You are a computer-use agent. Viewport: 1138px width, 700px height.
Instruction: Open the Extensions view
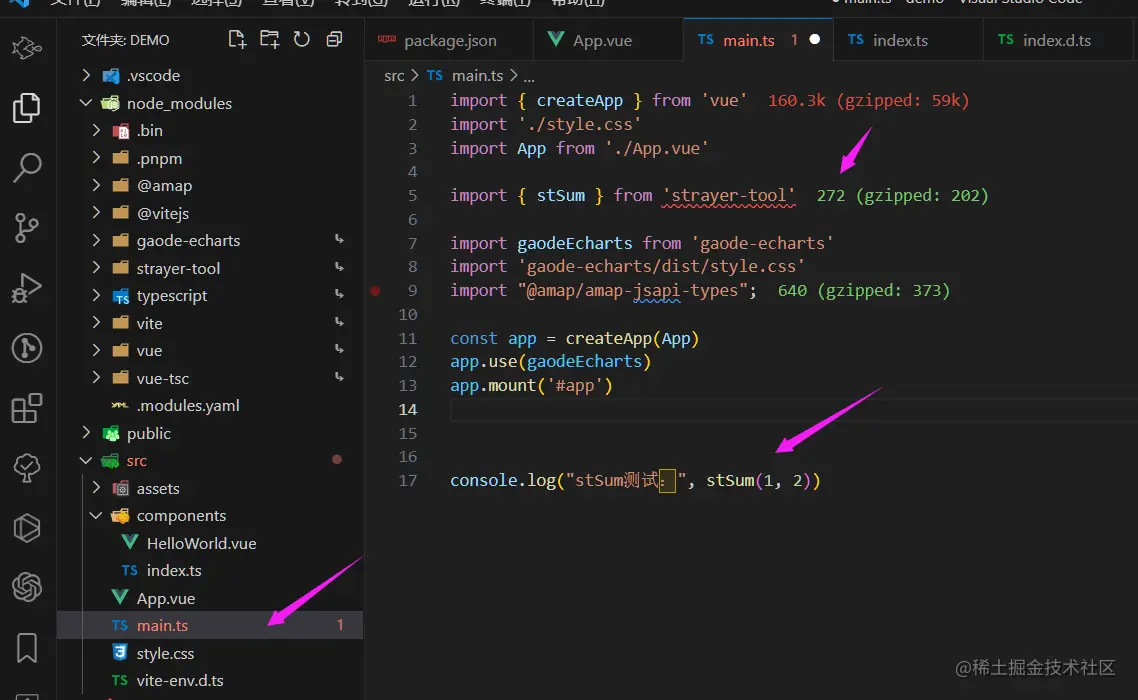click(27, 408)
